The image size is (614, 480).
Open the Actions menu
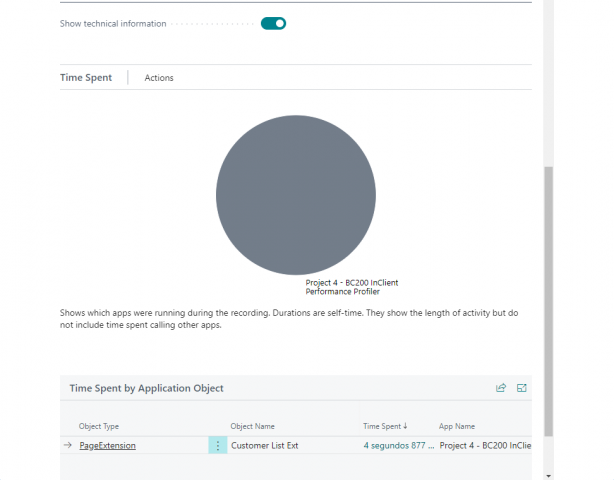point(159,78)
